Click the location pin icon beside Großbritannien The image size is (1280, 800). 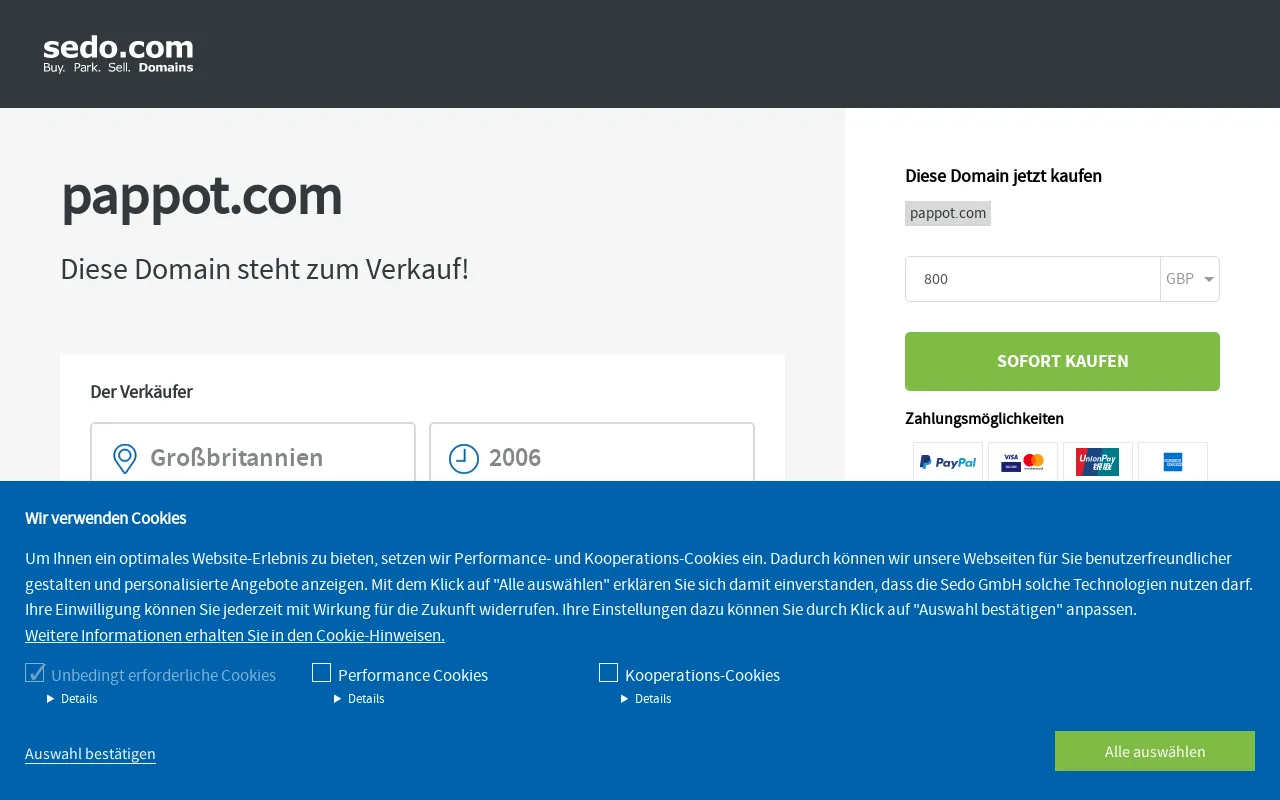point(124,459)
